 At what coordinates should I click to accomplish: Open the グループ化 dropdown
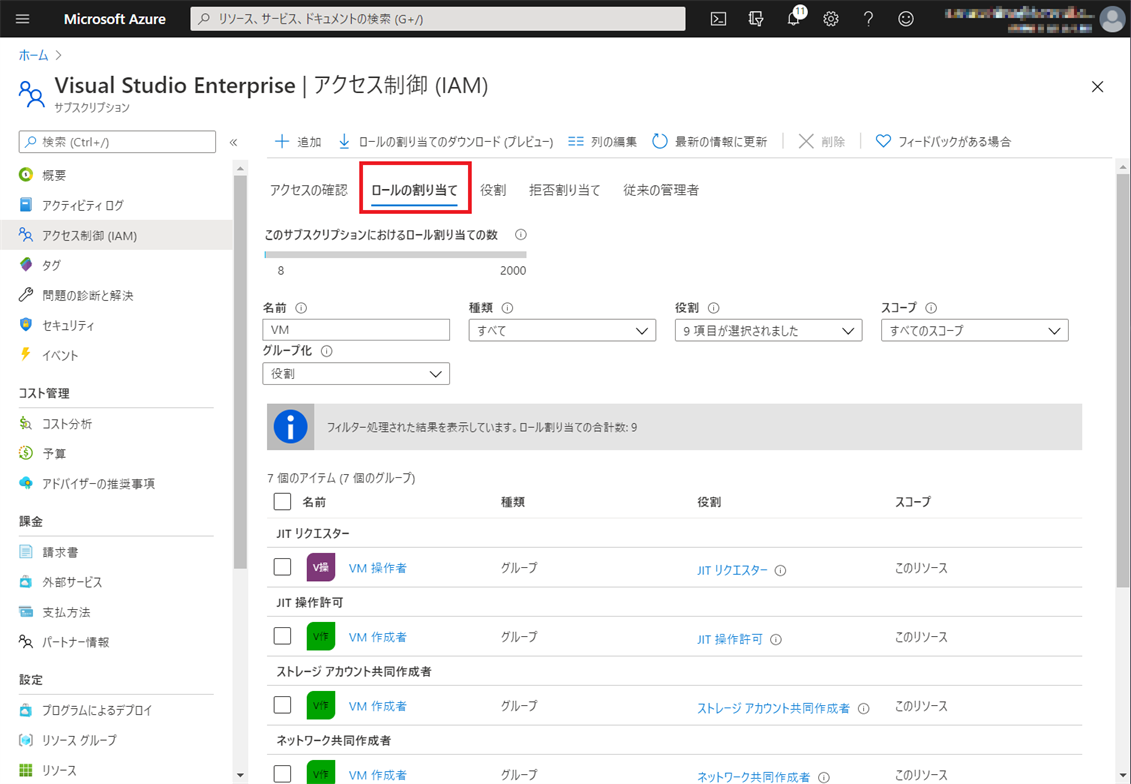(x=356, y=374)
